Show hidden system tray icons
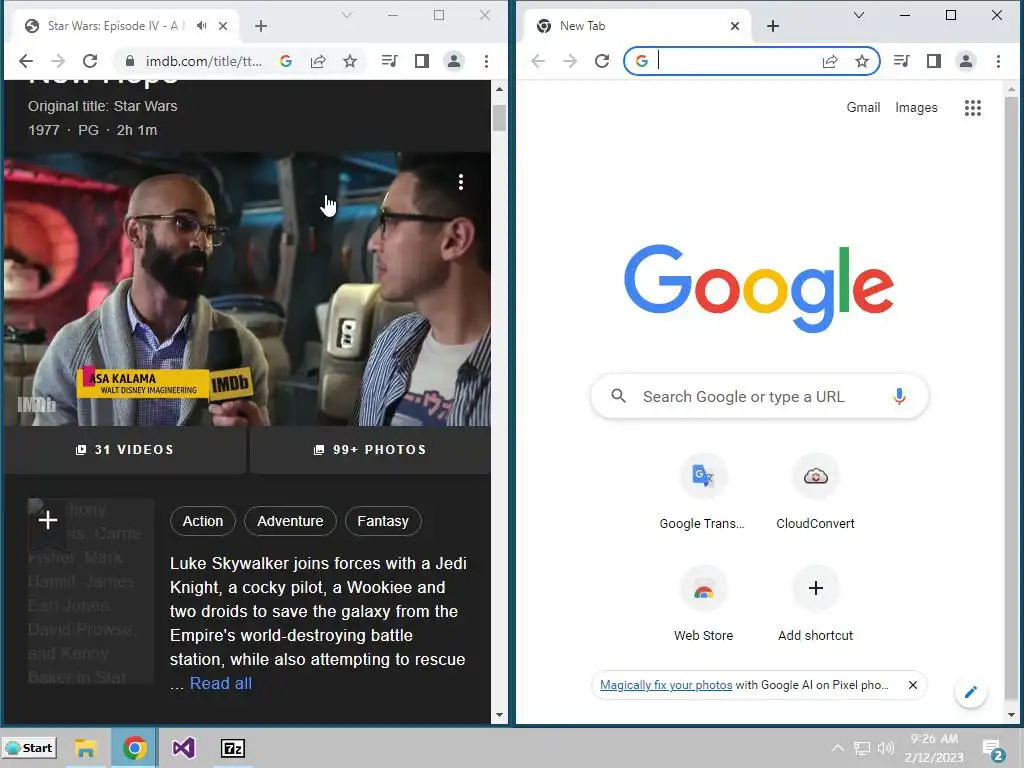This screenshot has height=768, width=1024. tap(838, 748)
